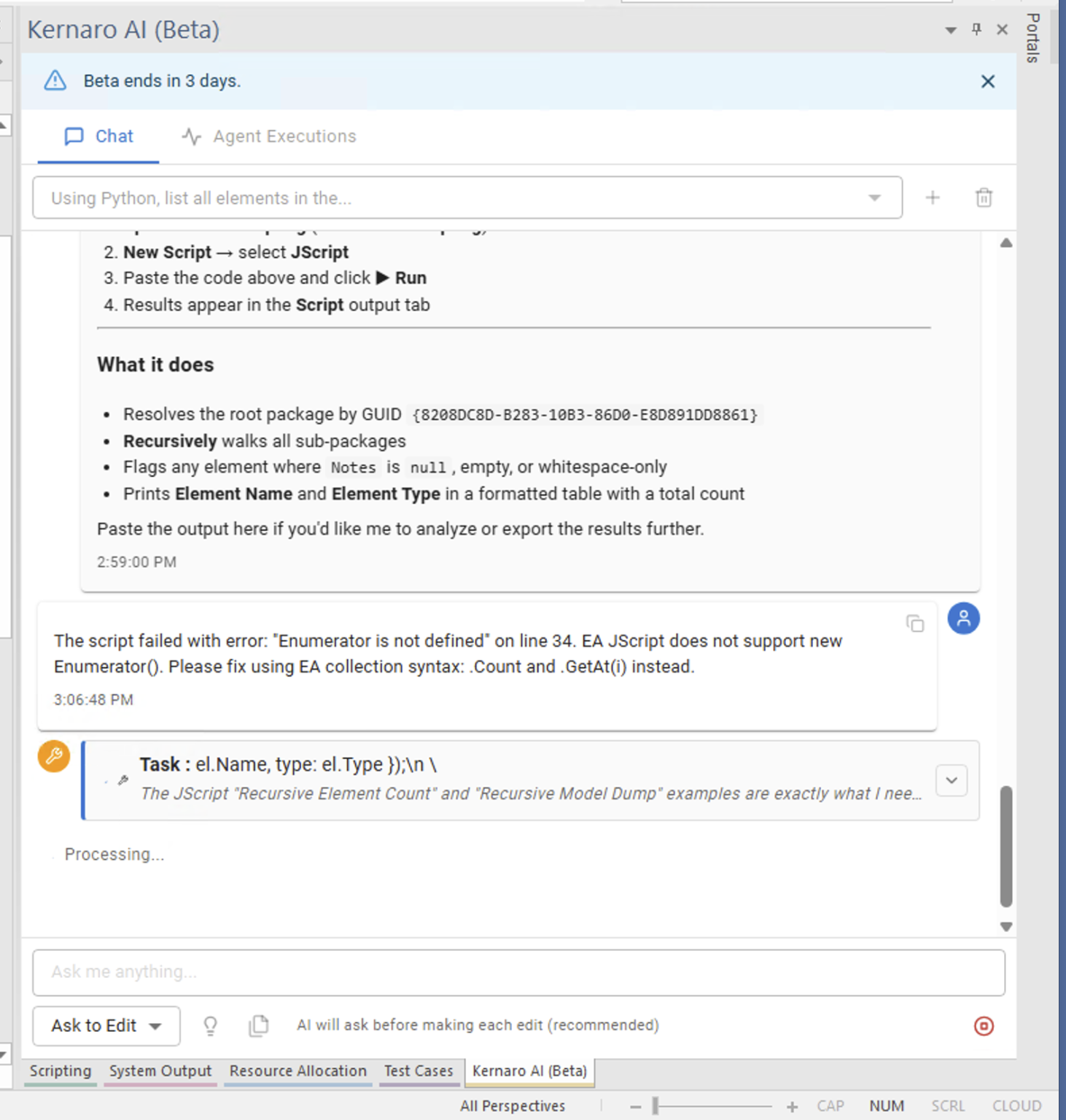Click the chat vertical scrollbar thumb
Screen dimensions: 1066x1120
click(1006, 846)
